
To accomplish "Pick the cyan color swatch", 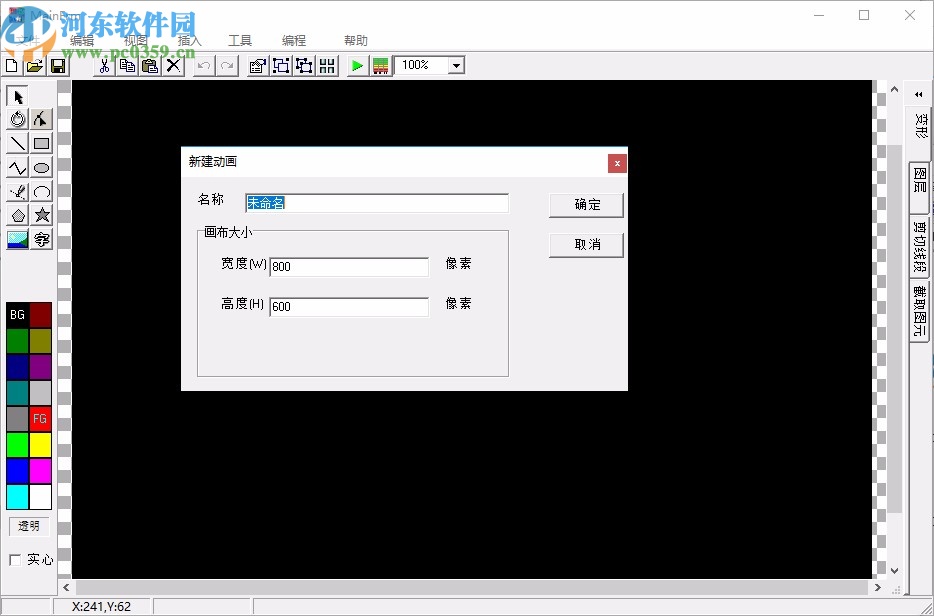I will click(x=17, y=497).
